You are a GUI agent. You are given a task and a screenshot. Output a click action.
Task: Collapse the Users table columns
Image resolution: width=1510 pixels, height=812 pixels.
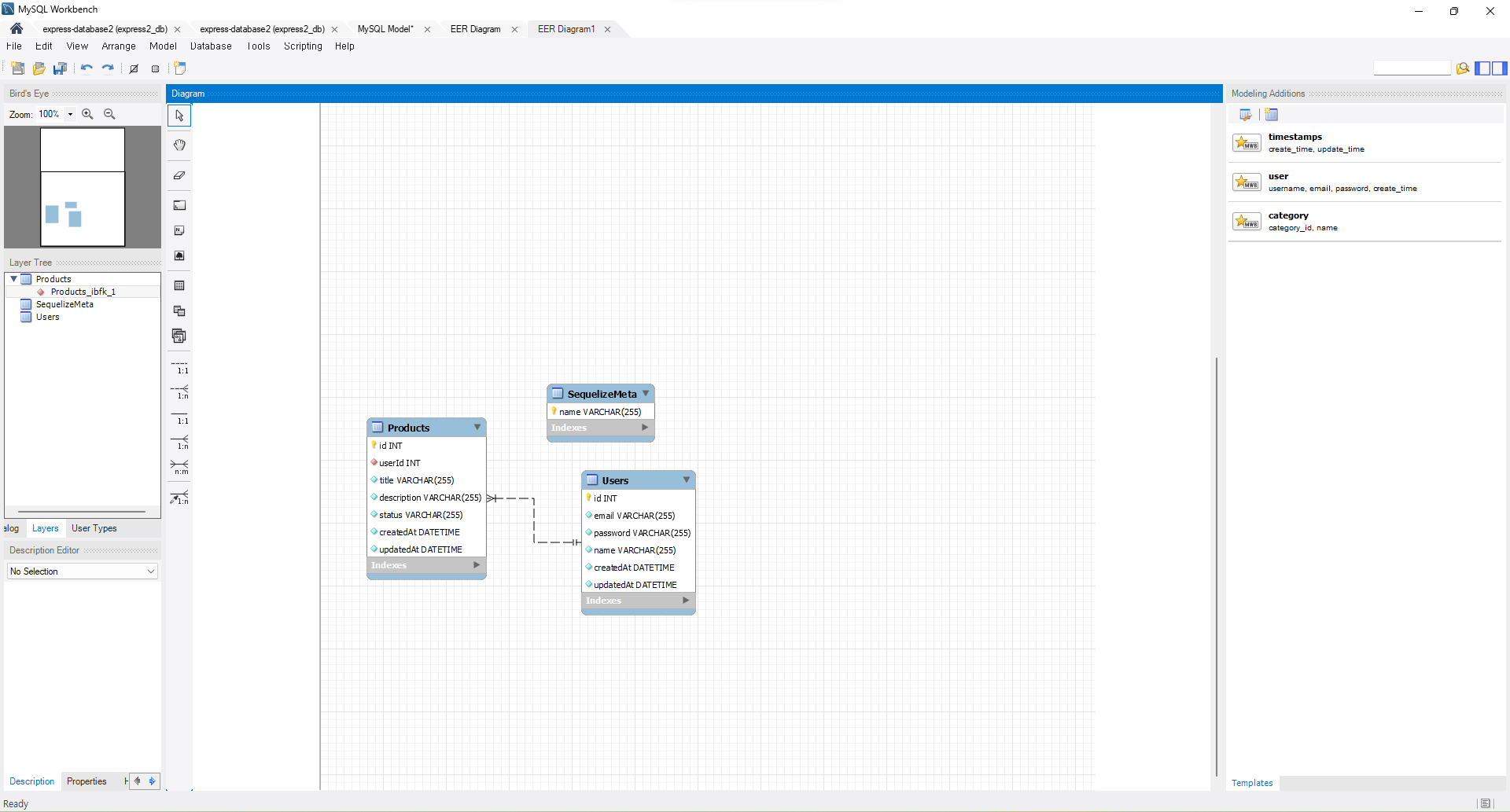[686, 479]
